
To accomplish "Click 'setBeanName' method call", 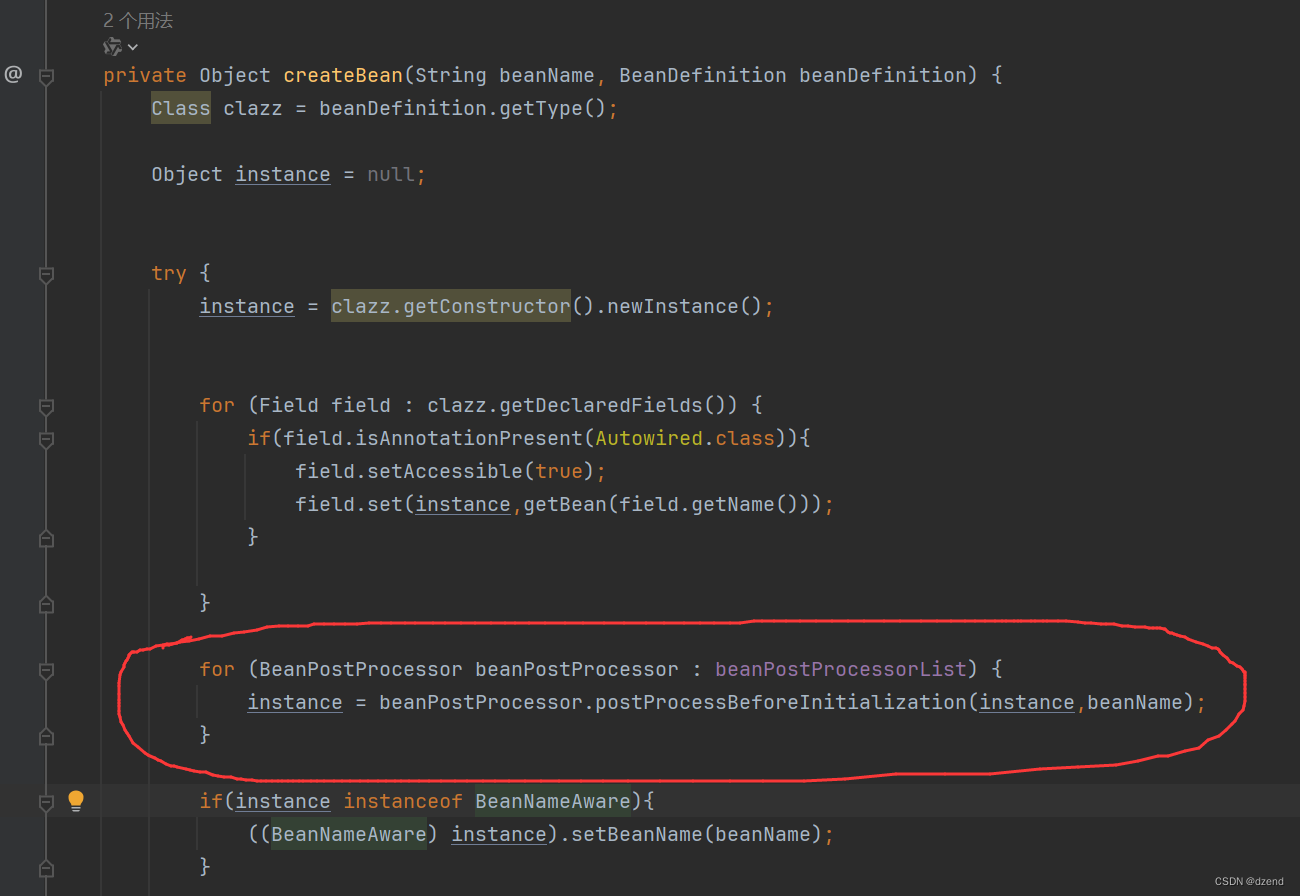I will (x=637, y=834).
